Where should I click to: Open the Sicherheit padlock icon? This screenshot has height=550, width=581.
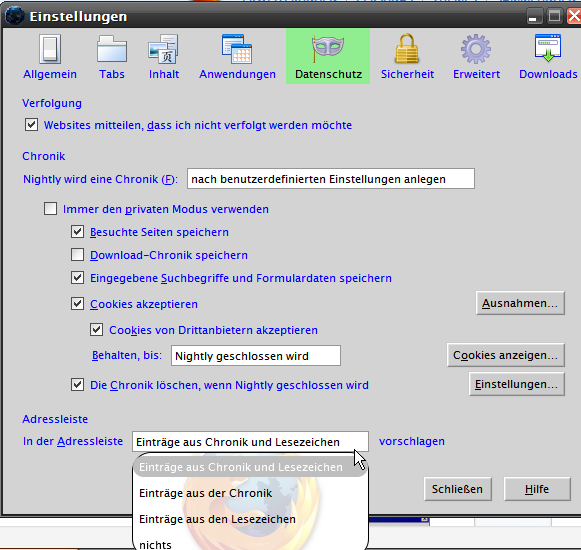click(407, 49)
